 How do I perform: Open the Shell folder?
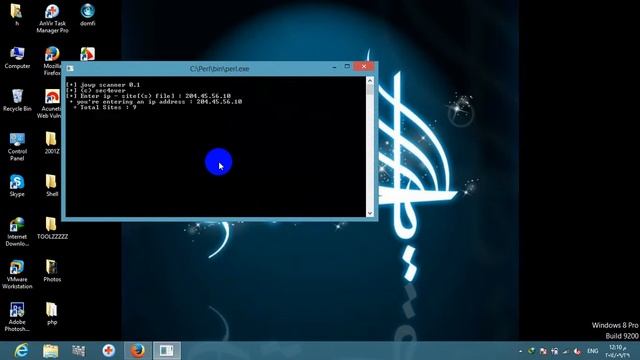52,185
